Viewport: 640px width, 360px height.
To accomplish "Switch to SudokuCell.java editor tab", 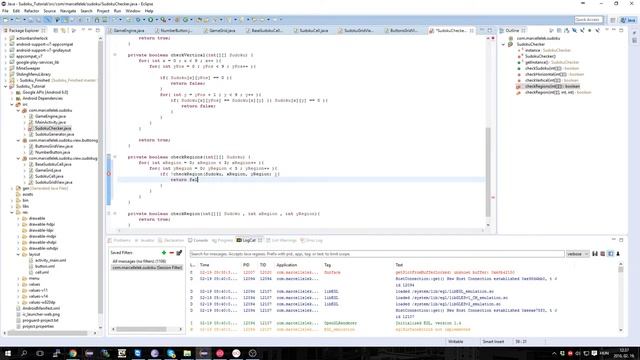I will (x=313, y=31).
